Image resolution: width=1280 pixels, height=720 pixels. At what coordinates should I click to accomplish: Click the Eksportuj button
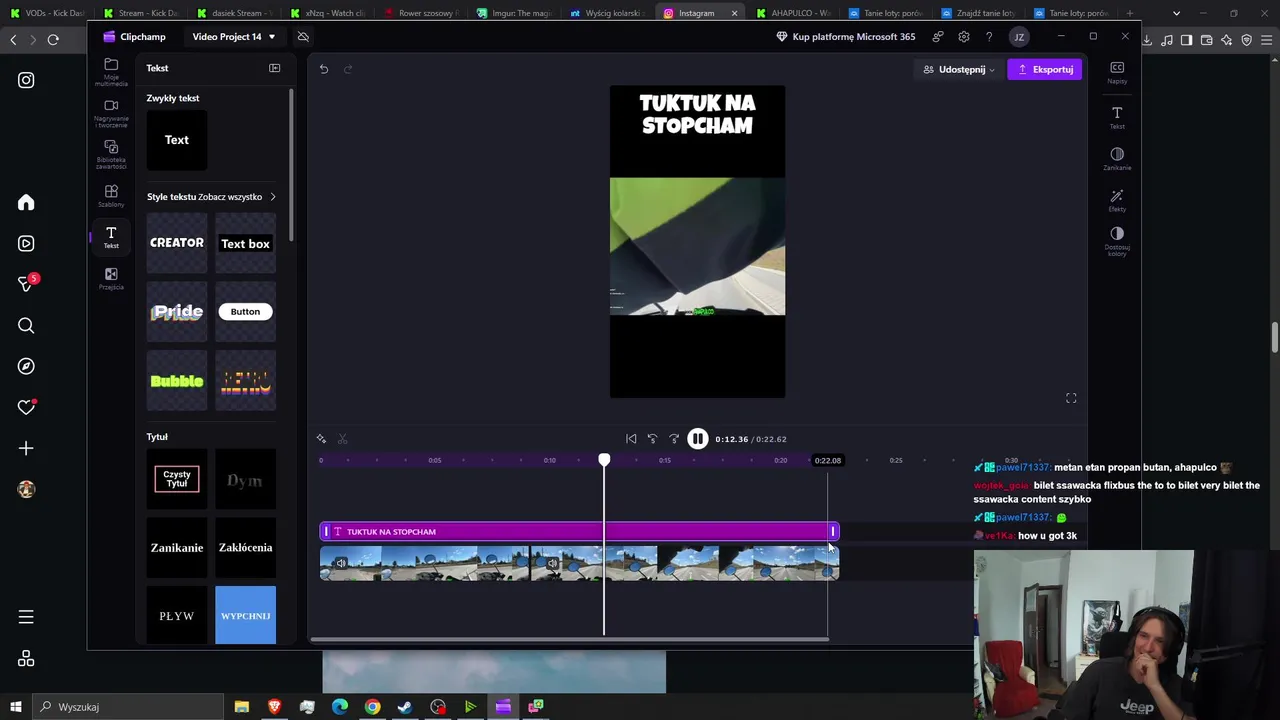(1044, 69)
